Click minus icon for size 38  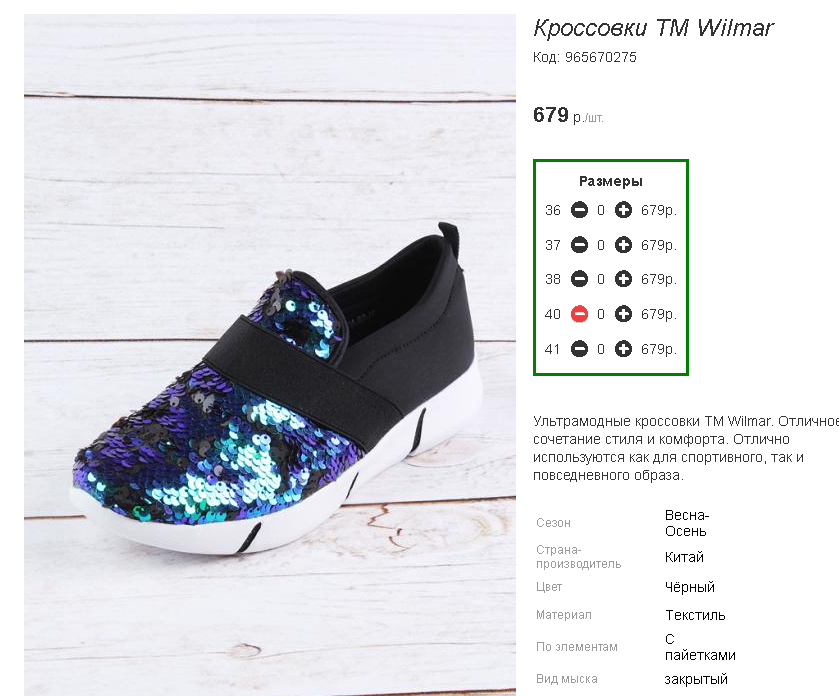click(579, 279)
